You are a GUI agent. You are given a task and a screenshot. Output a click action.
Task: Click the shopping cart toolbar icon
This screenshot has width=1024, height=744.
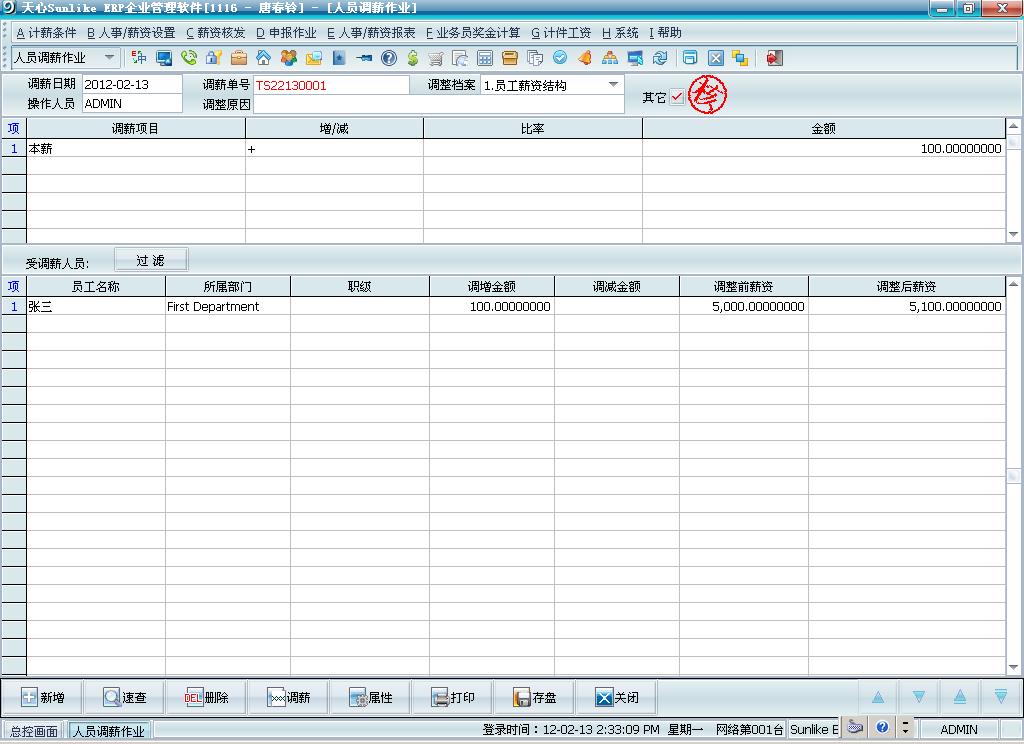coord(436,58)
